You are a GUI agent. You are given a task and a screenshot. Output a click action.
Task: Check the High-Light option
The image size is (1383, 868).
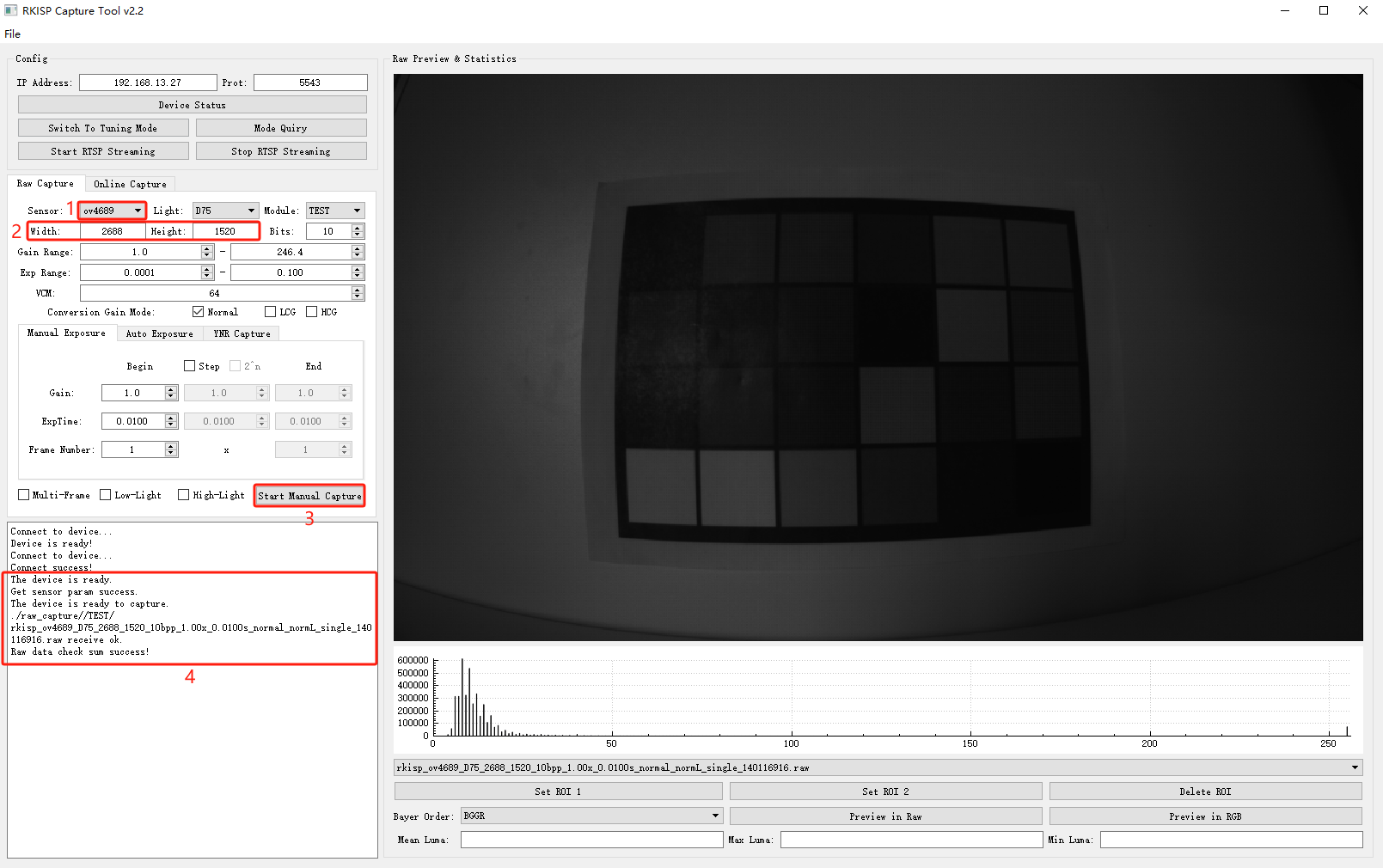point(184,495)
